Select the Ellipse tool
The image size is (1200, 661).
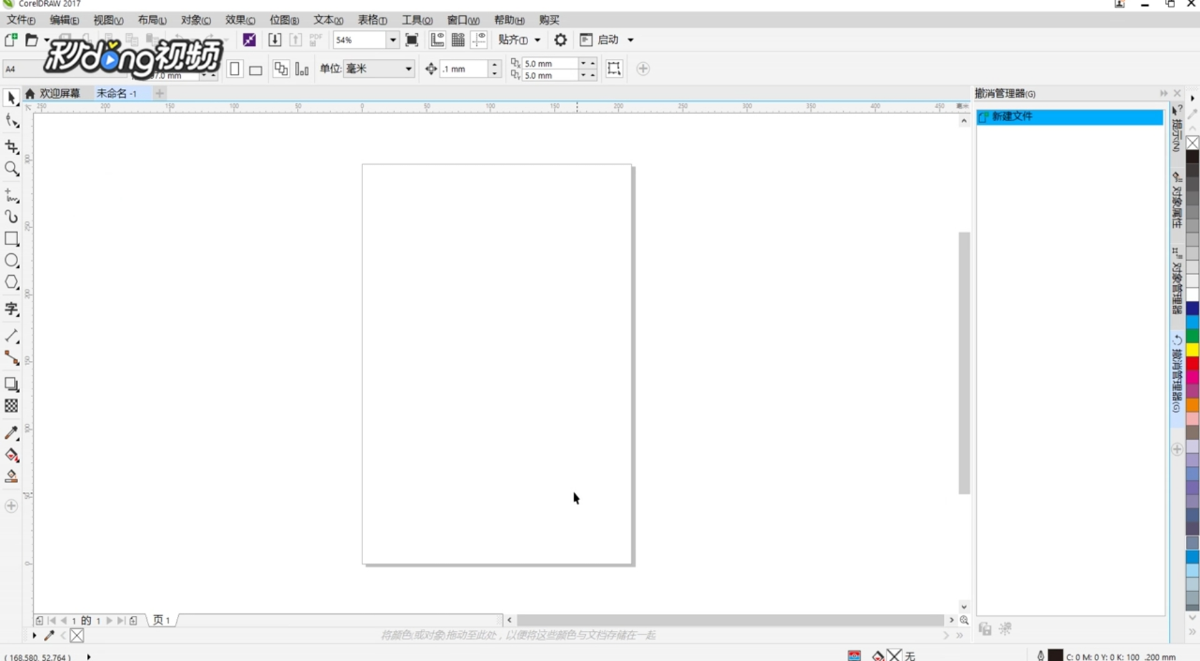click(11, 261)
